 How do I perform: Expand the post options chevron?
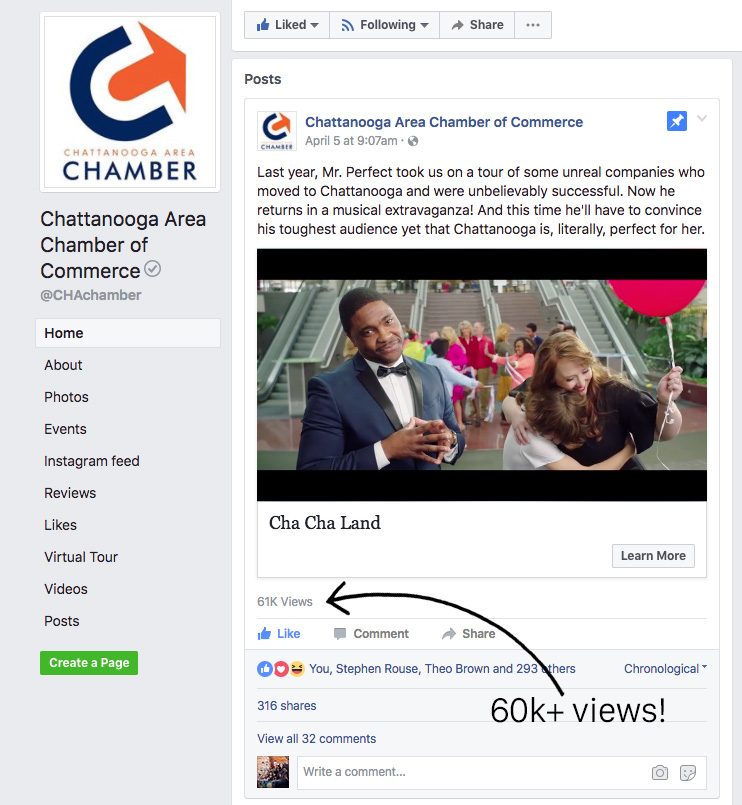pyautogui.click(x=702, y=119)
